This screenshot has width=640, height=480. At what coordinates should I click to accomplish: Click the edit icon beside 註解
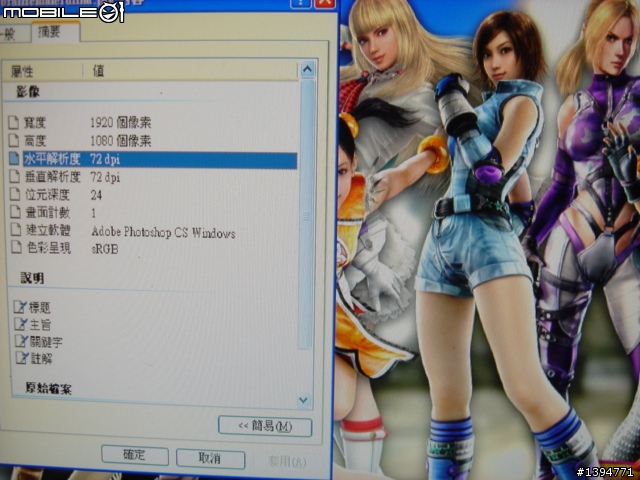(x=22, y=358)
